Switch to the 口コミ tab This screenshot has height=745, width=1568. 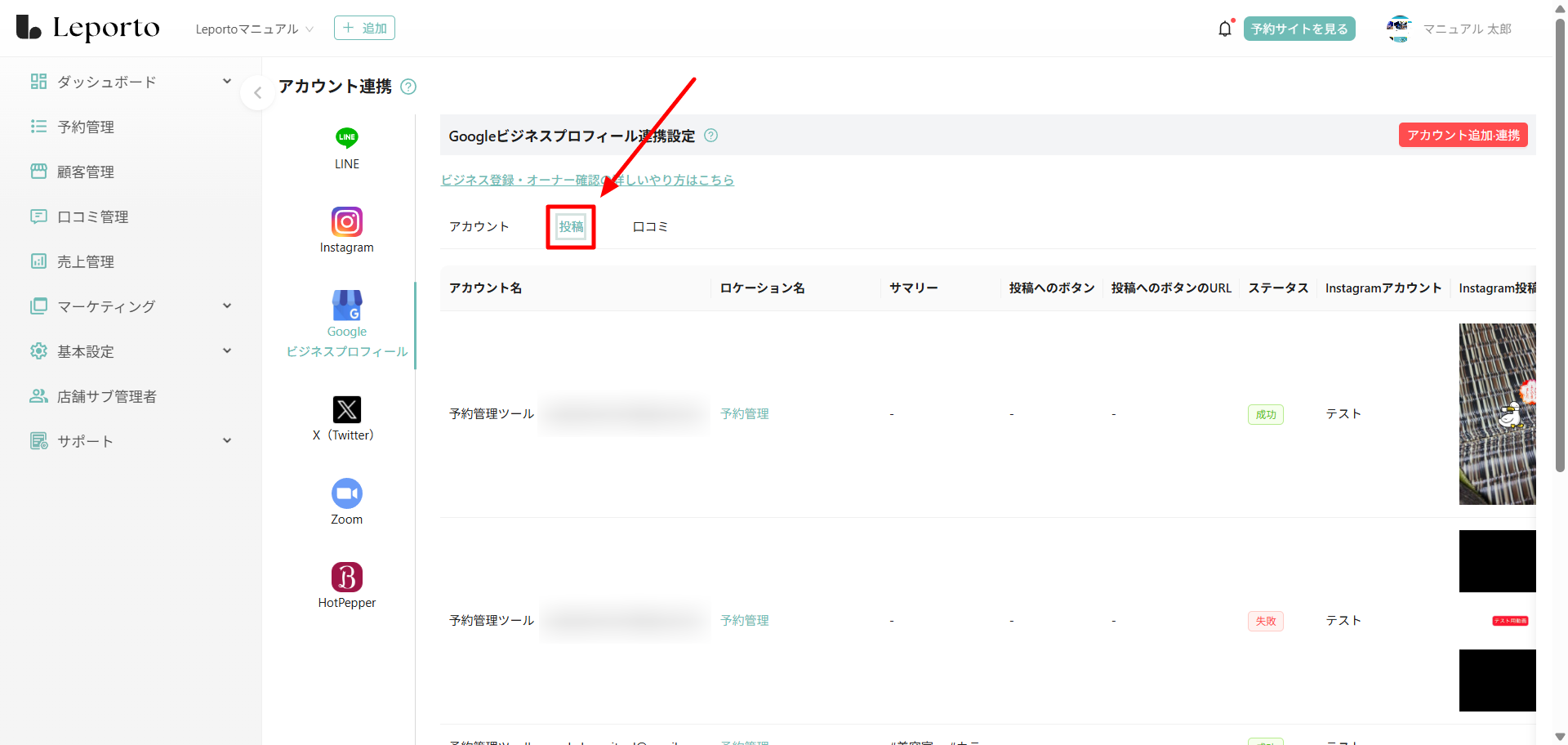pyautogui.click(x=650, y=227)
